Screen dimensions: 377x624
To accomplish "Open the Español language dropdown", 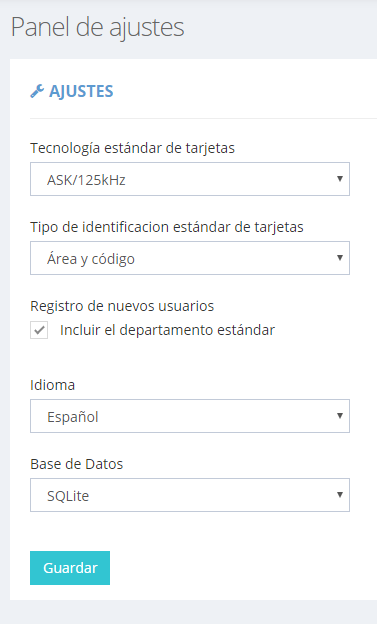I will coord(190,416).
